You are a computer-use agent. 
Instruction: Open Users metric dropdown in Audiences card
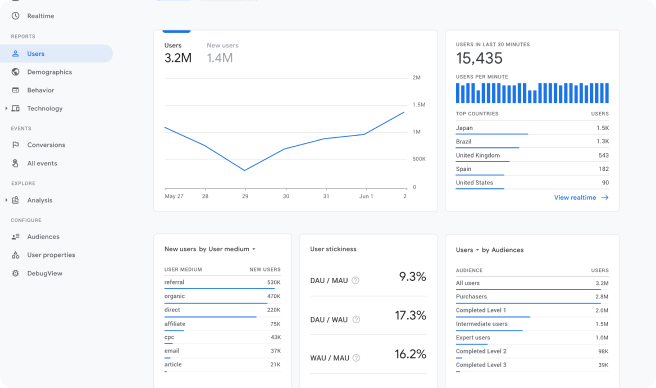[x=467, y=250]
